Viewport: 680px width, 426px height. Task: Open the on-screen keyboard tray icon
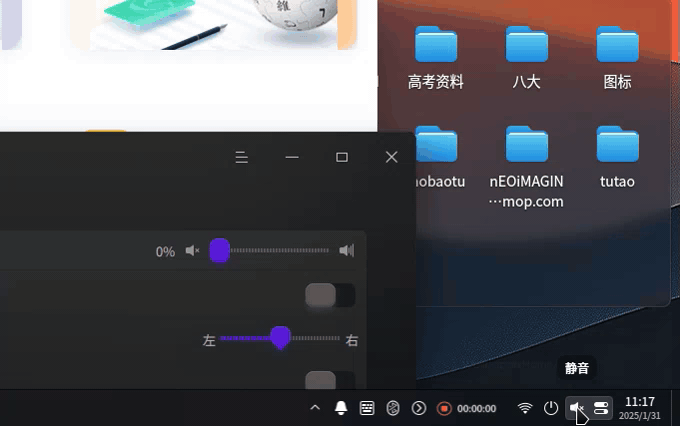tap(367, 408)
